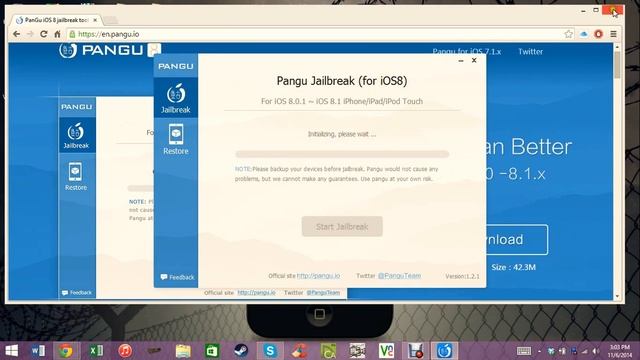Close the PanGu iOS 8 jailbreak tool tab
Viewport: 640px width, 360px height.
point(95,20)
